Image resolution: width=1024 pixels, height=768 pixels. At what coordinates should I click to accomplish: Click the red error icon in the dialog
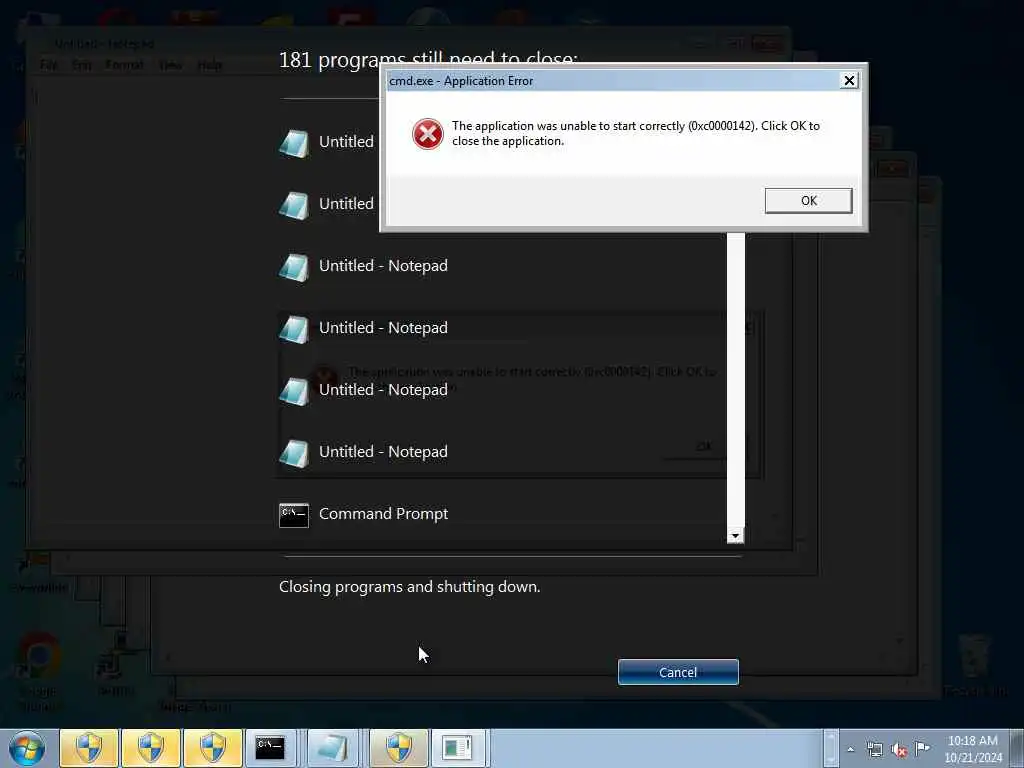pos(427,134)
